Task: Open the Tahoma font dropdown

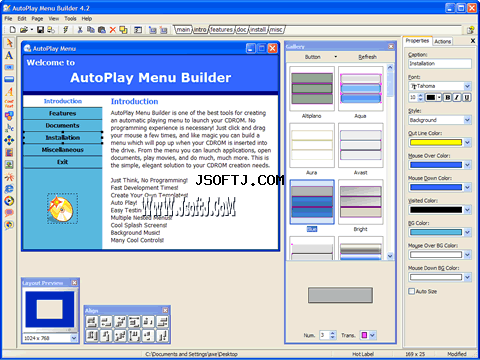Action: coord(468,86)
